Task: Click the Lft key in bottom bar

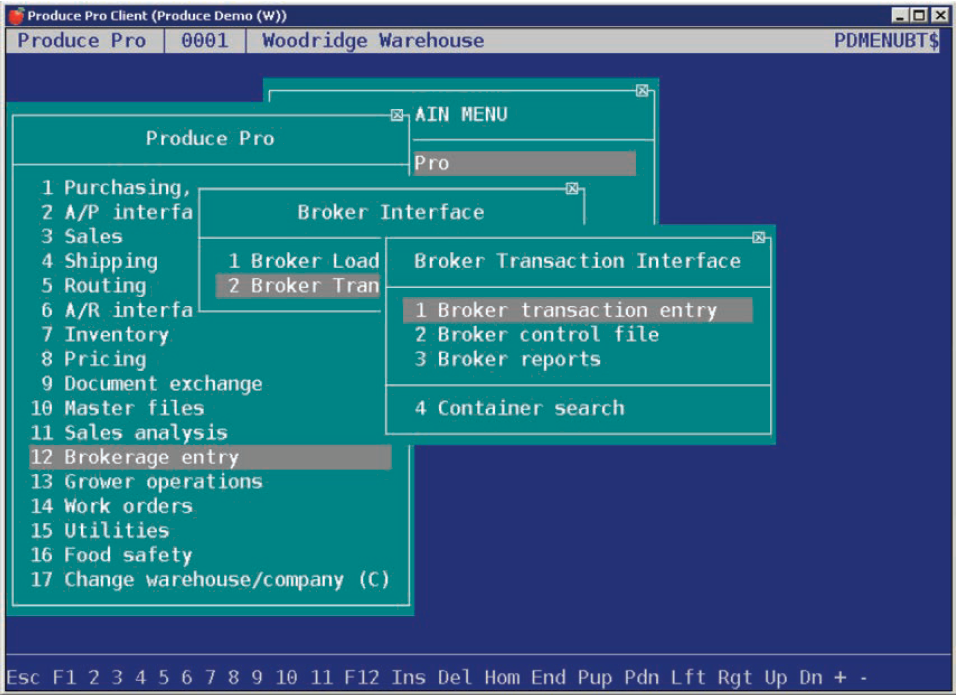Action: [688, 677]
